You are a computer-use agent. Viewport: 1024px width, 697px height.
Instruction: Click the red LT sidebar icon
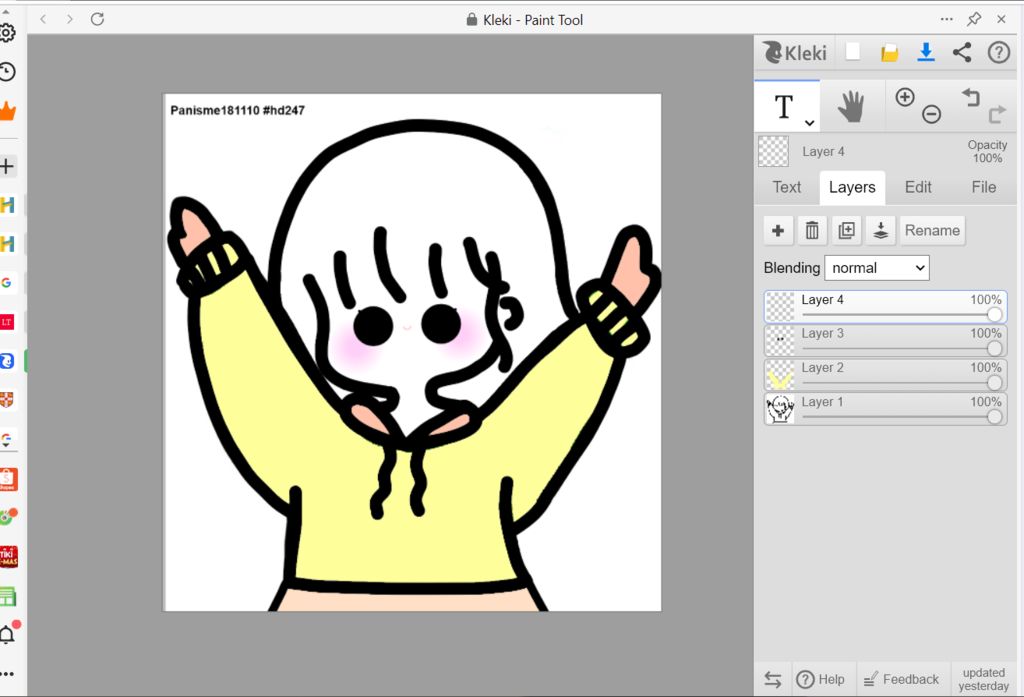click(7, 322)
